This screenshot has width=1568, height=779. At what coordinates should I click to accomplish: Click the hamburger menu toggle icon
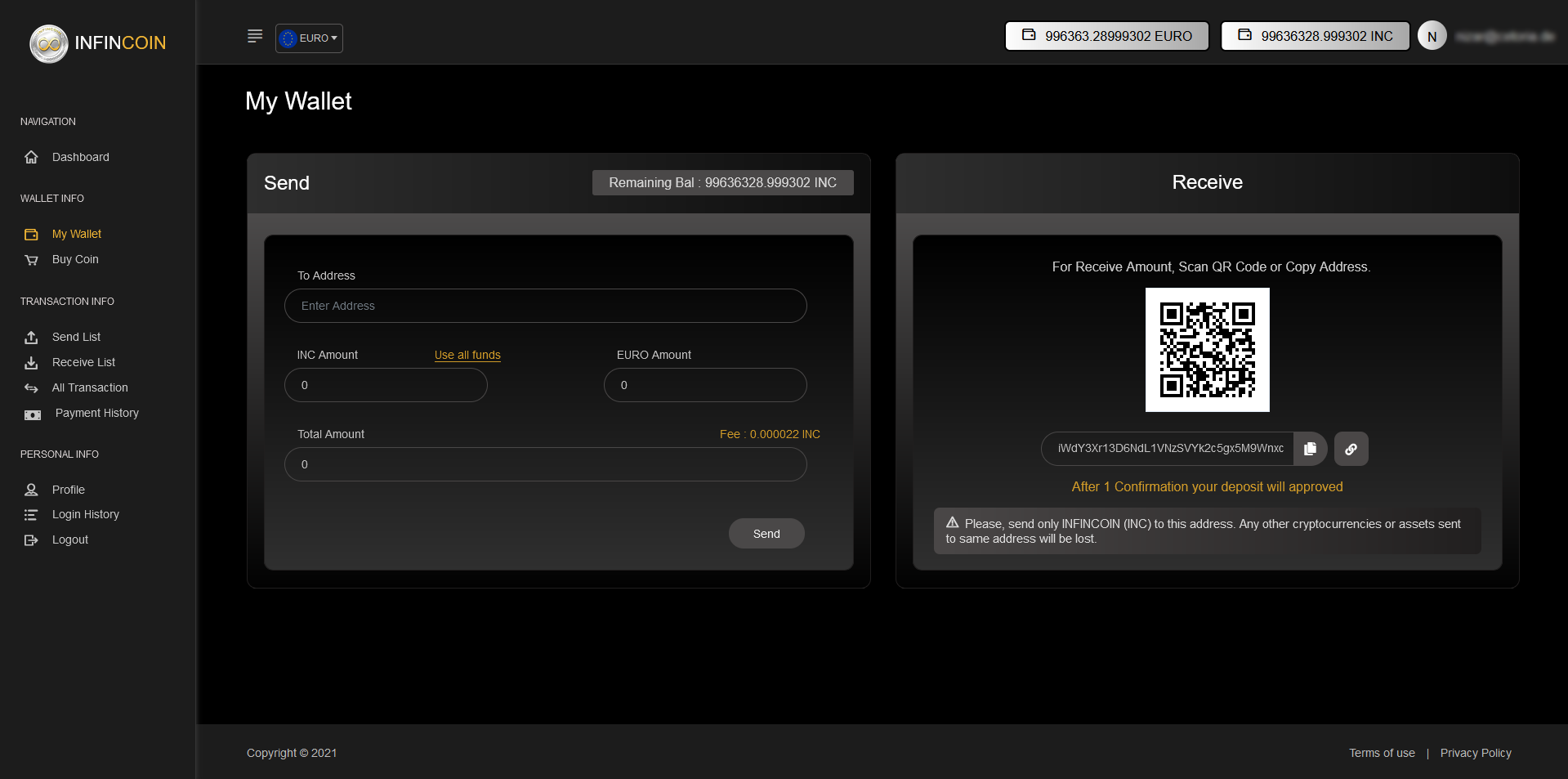[255, 36]
